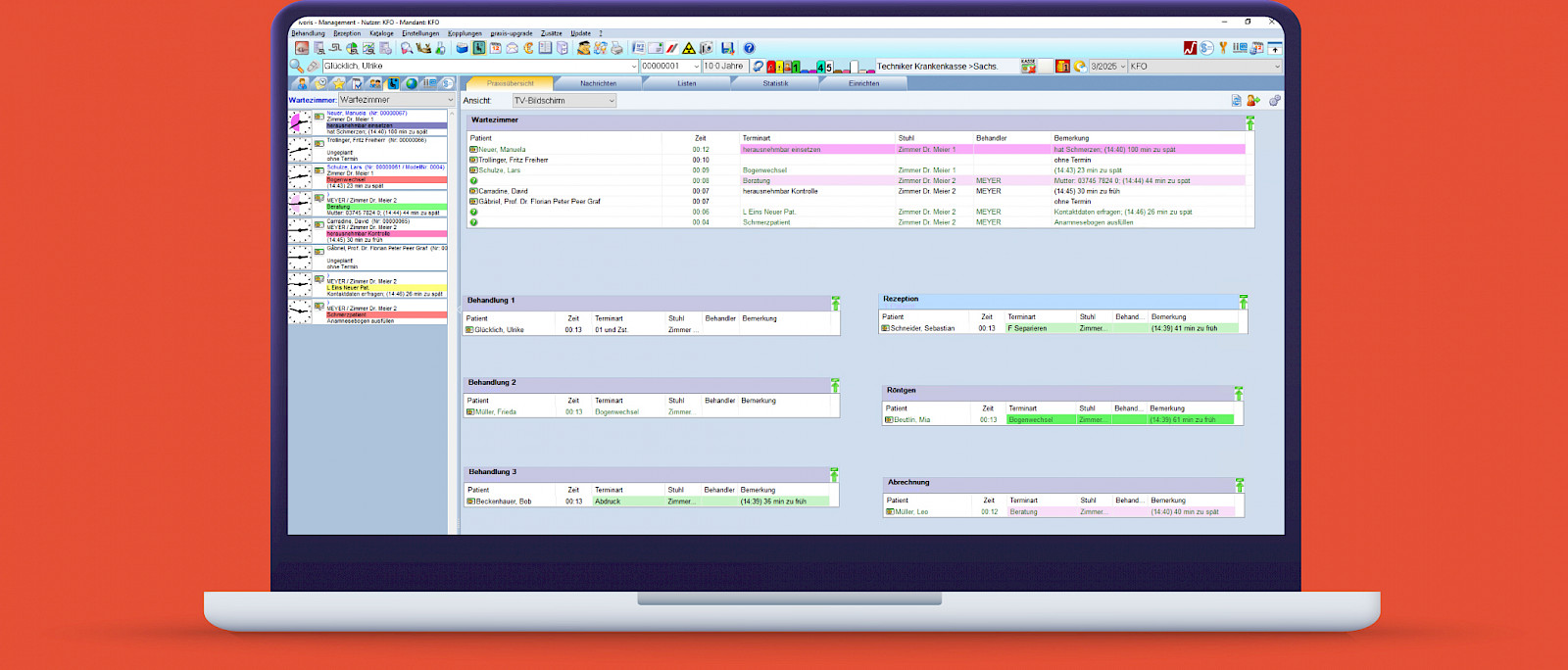The height and width of the screenshot is (670, 1568).
Task: Click the red Bogenwechsel bar for Schulze, Lars
Action: tap(385, 180)
